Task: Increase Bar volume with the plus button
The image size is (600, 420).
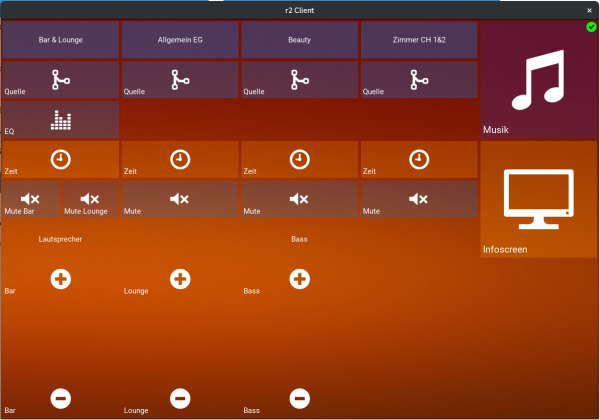Action: click(60, 279)
